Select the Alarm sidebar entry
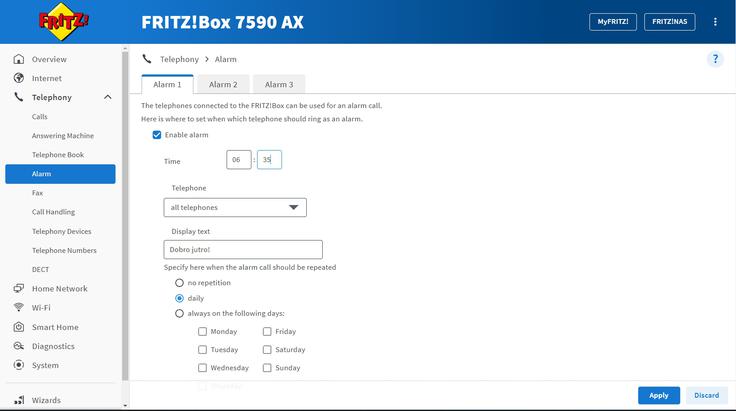The height and width of the screenshot is (411, 736). pyautogui.click(x=61, y=174)
